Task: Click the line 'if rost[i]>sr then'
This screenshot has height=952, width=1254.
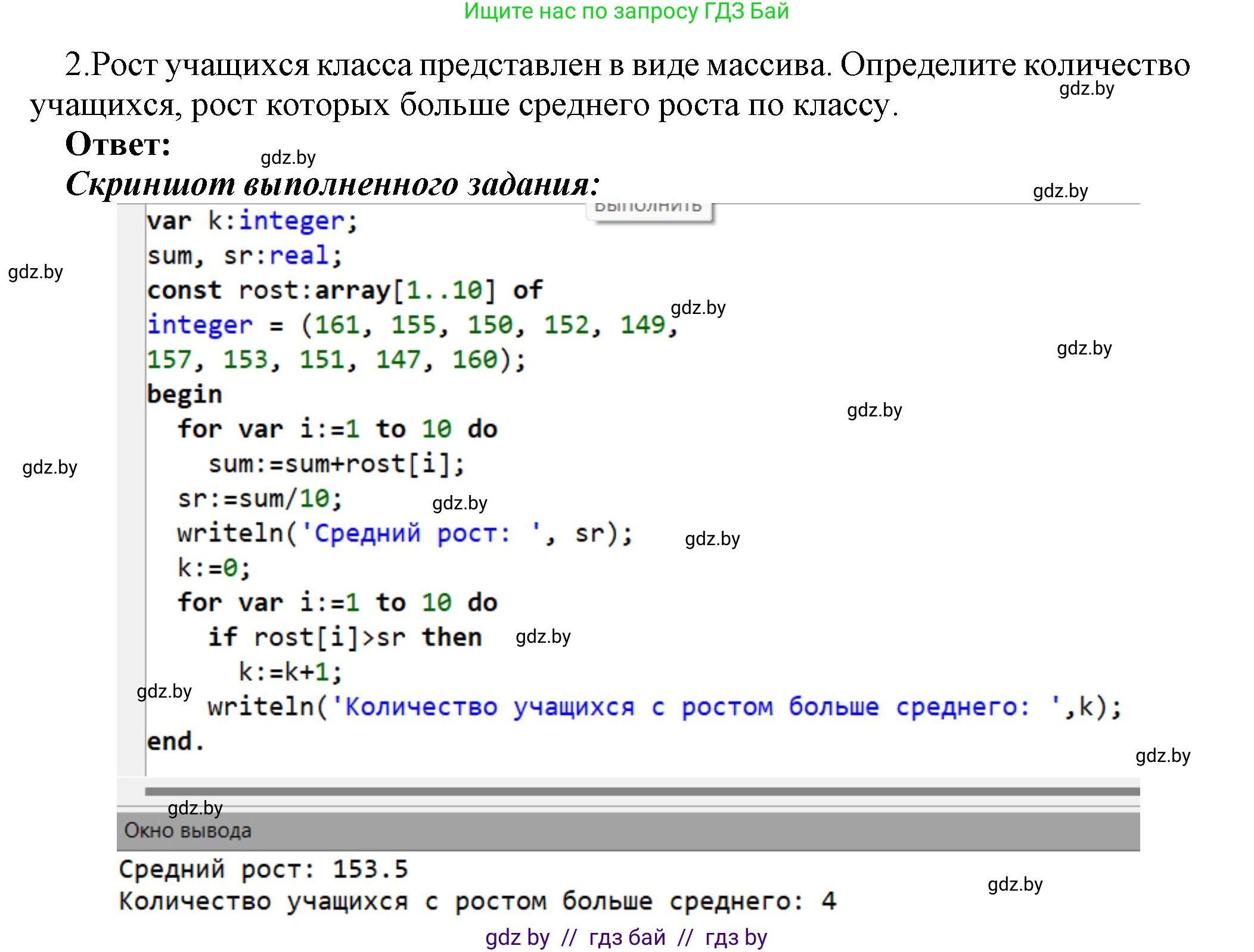Action: pos(344,637)
